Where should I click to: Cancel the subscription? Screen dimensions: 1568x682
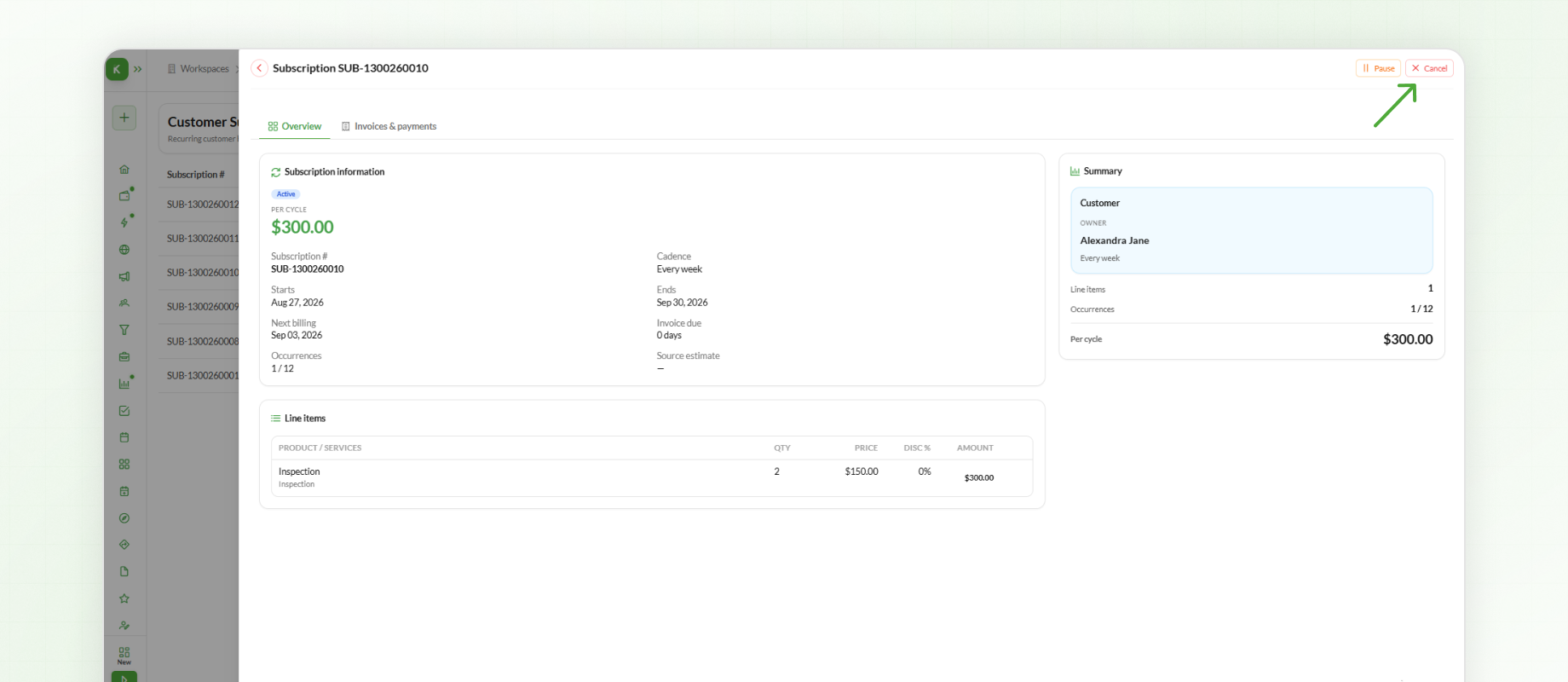(x=1429, y=68)
